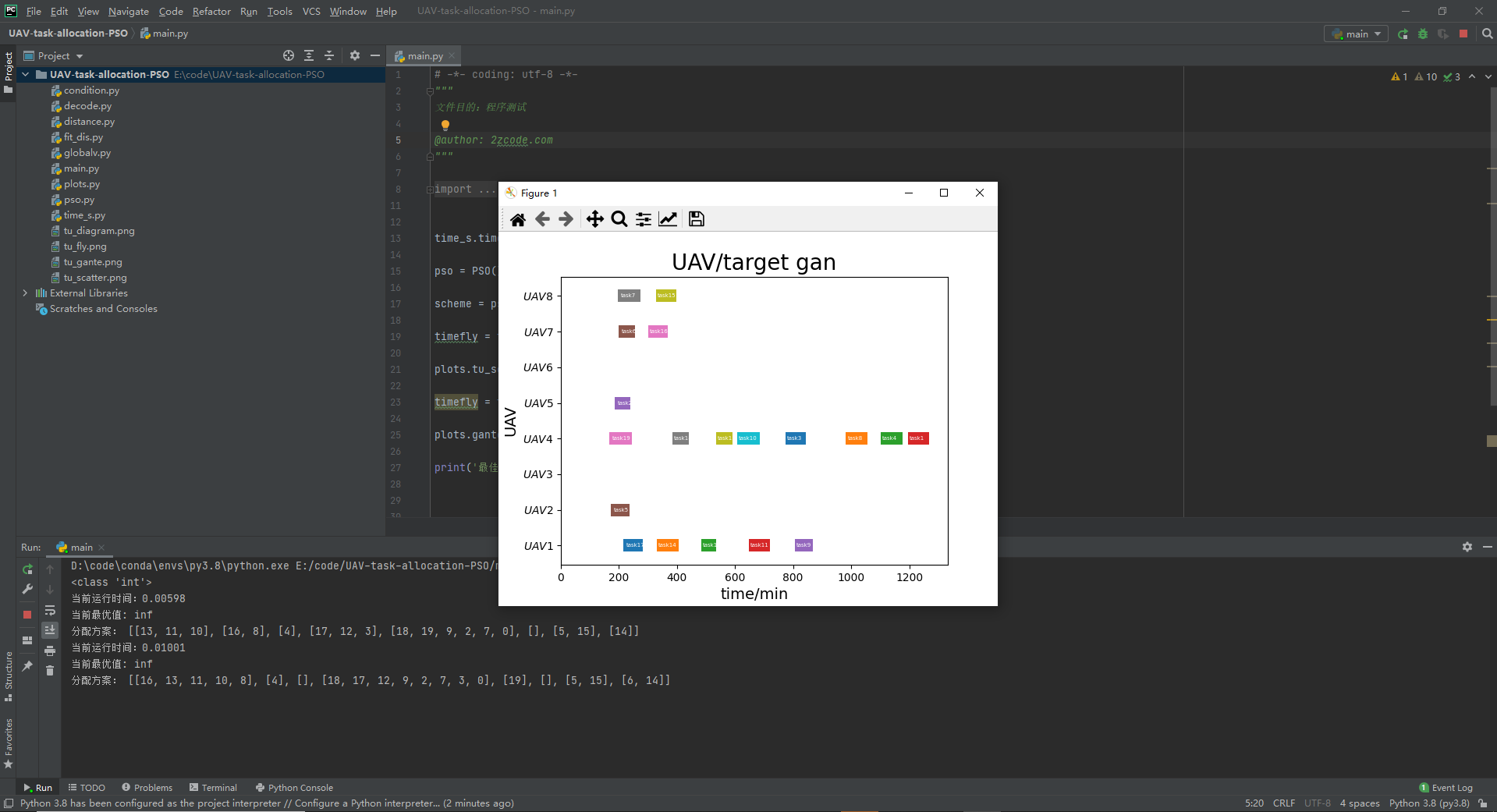1497x812 pixels.
Task: Click the CRLF line separator widget
Action: pyautogui.click(x=1284, y=803)
